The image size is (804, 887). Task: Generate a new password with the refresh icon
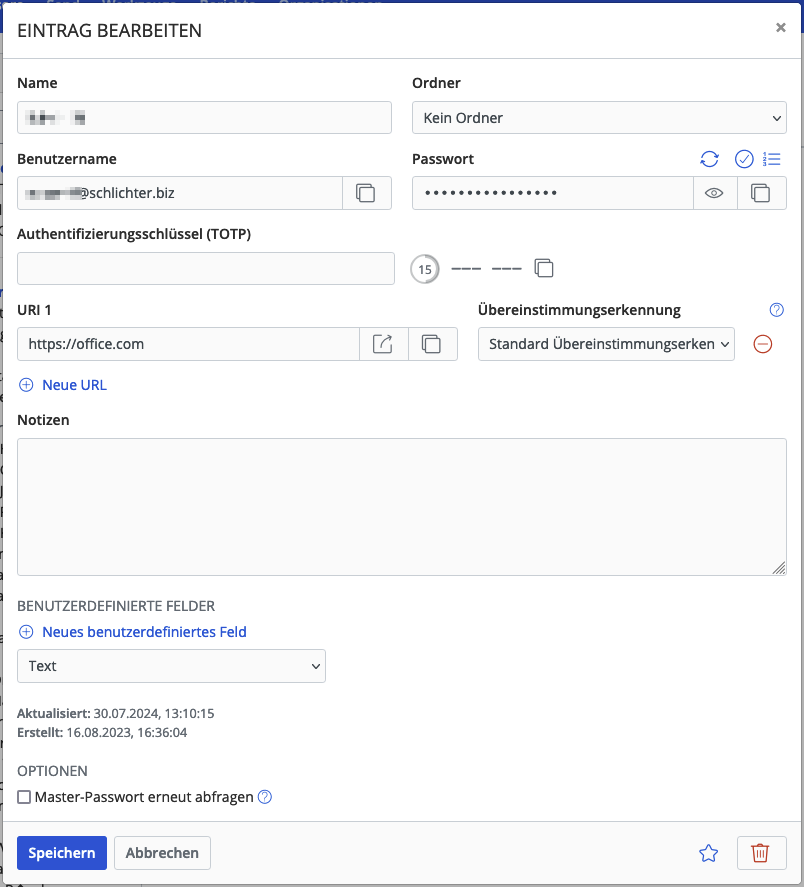[709, 159]
